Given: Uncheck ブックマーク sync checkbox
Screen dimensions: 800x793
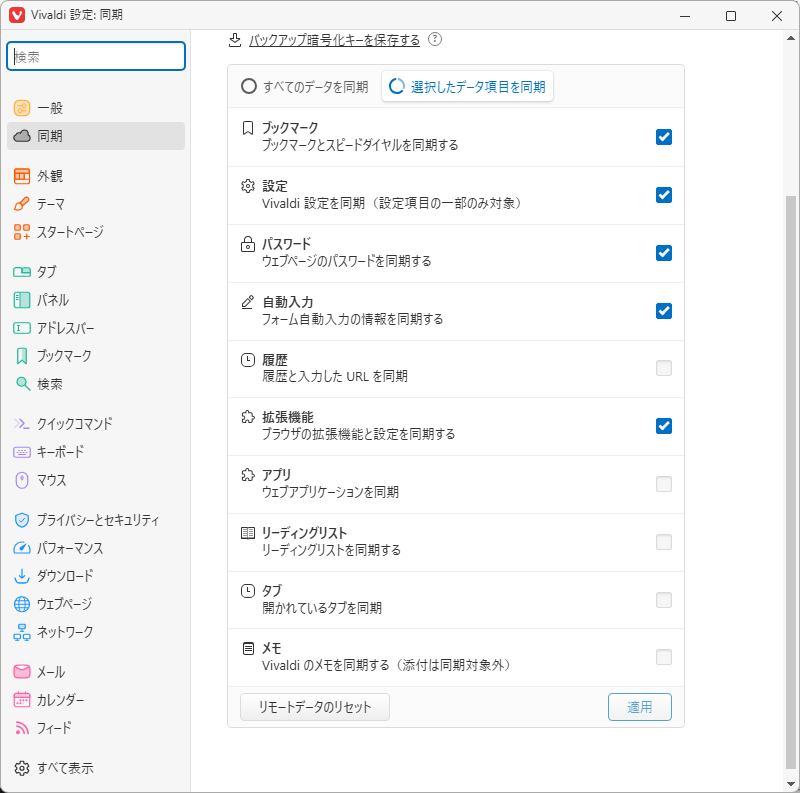Looking at the screenshot, I should point(664,137).
